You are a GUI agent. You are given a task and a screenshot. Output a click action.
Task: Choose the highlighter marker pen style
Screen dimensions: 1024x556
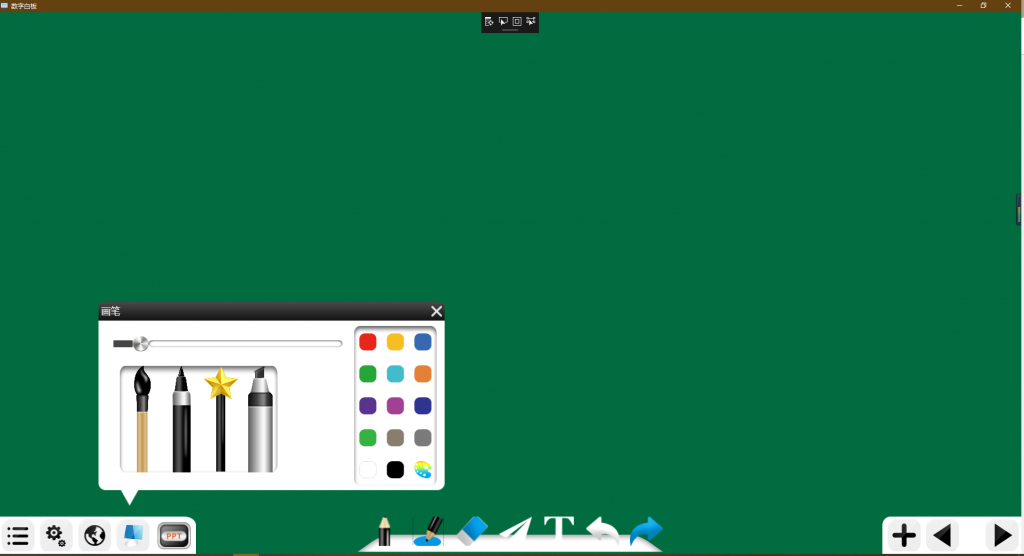pos(260,420)
